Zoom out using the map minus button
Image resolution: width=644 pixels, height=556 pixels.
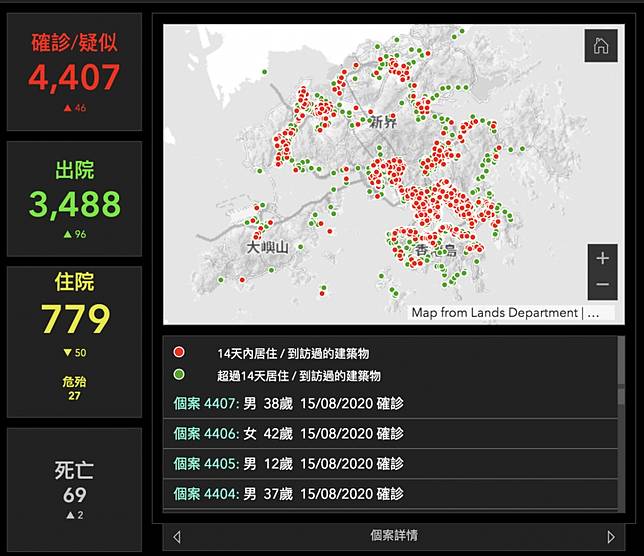coord(602,284)
